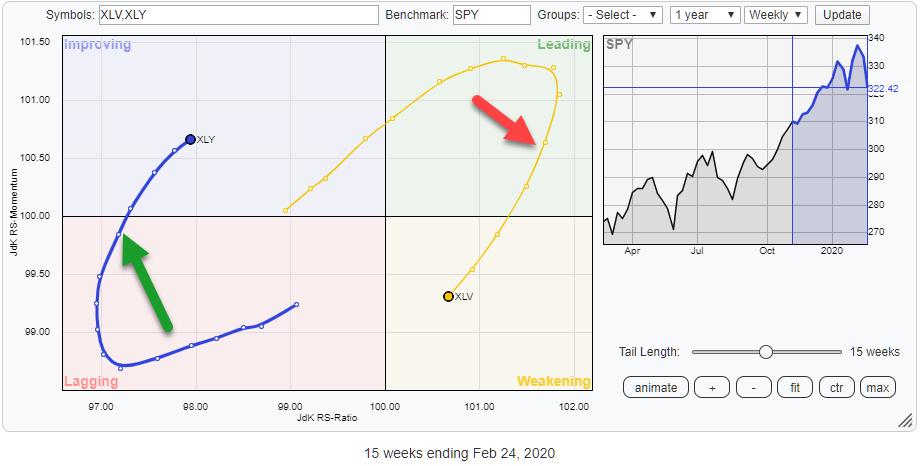Open the Weekly interval dropdown
This screenshot has height=466, width=920.
click(x=777, y=15)
